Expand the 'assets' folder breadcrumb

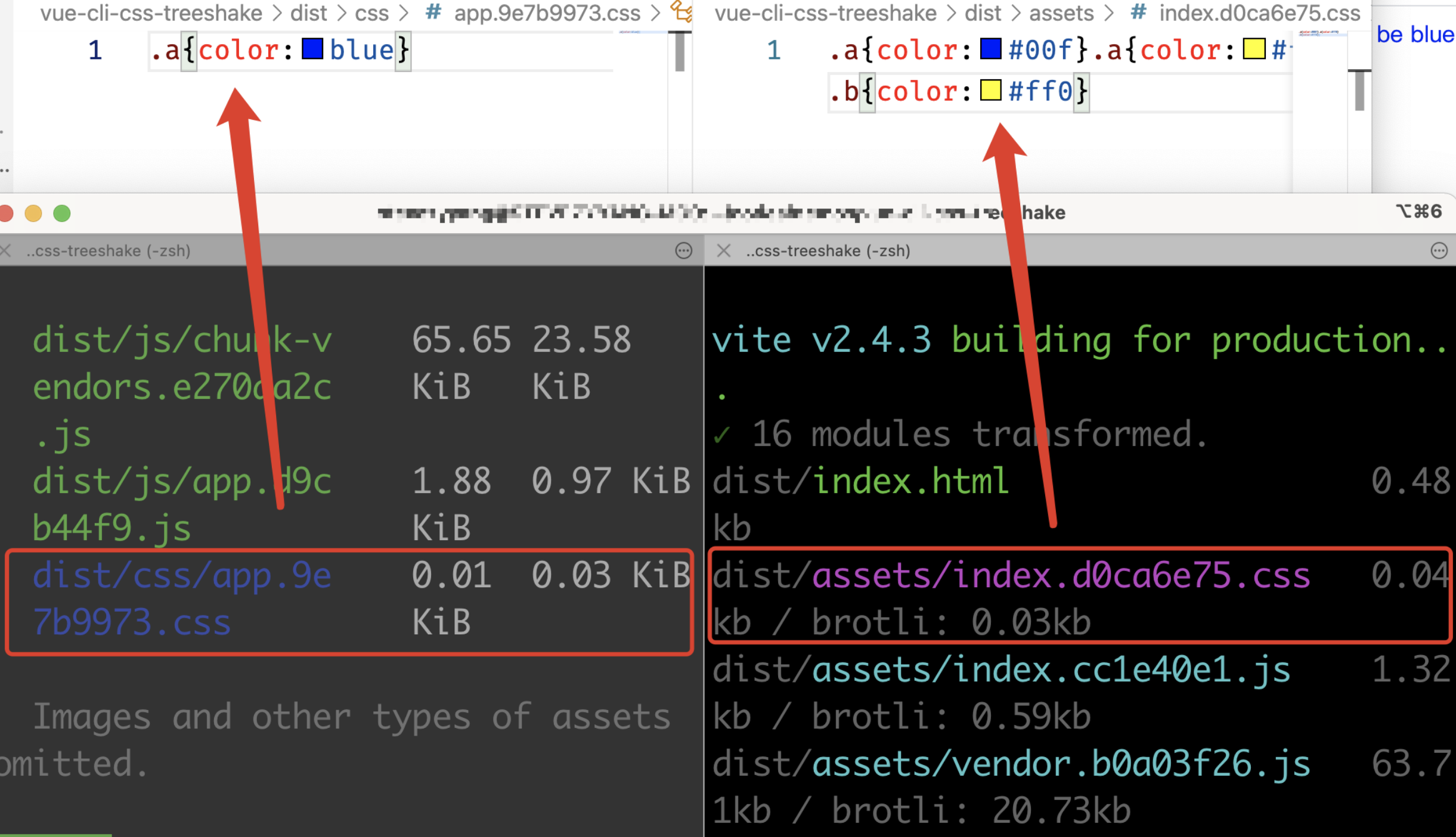pos(1061,13)
